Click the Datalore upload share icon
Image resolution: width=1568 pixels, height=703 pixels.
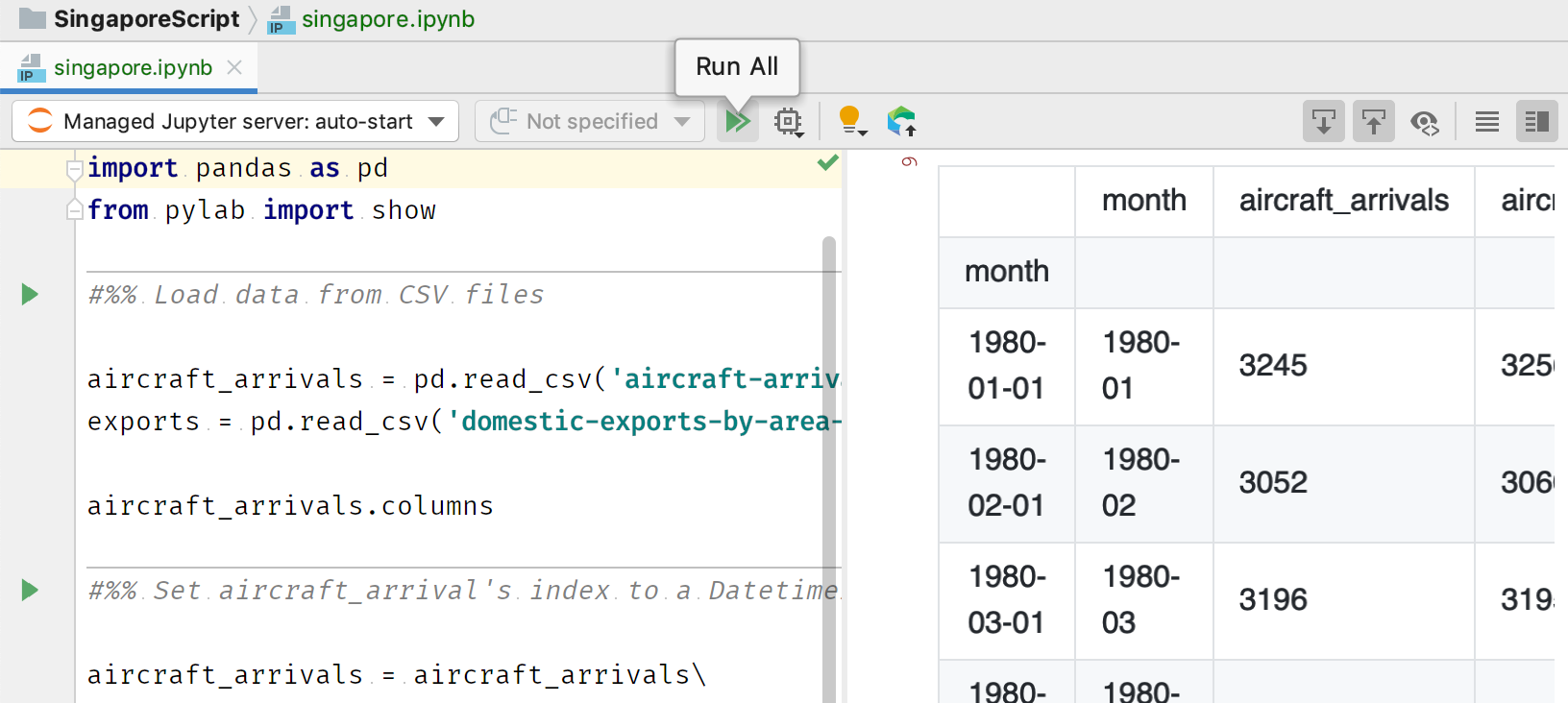tap(901, 122)
